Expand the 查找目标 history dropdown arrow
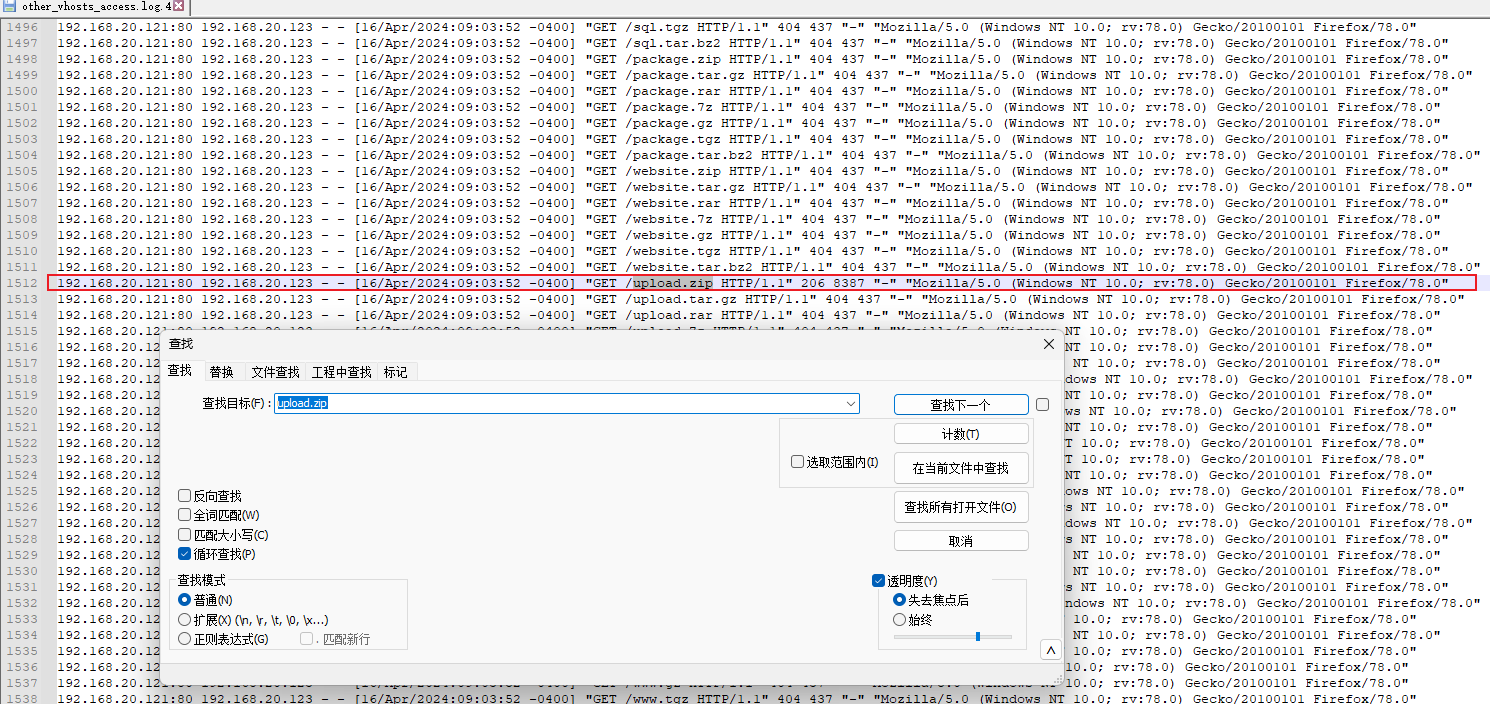The width and height of the screenshot is (1490, 704). (851, 404)
